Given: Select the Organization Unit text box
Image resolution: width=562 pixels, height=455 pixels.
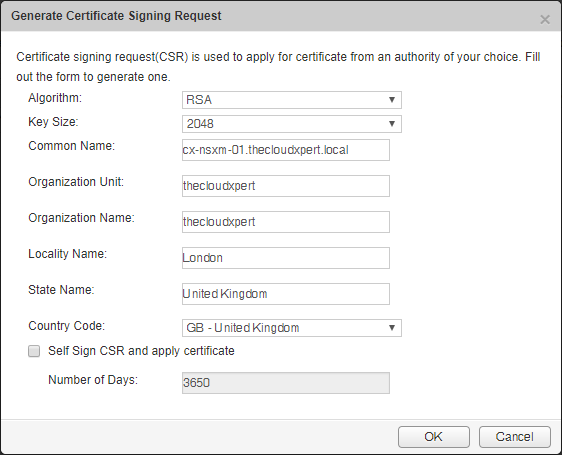Looking at the screenshot, I should click(x=286, y=186).
